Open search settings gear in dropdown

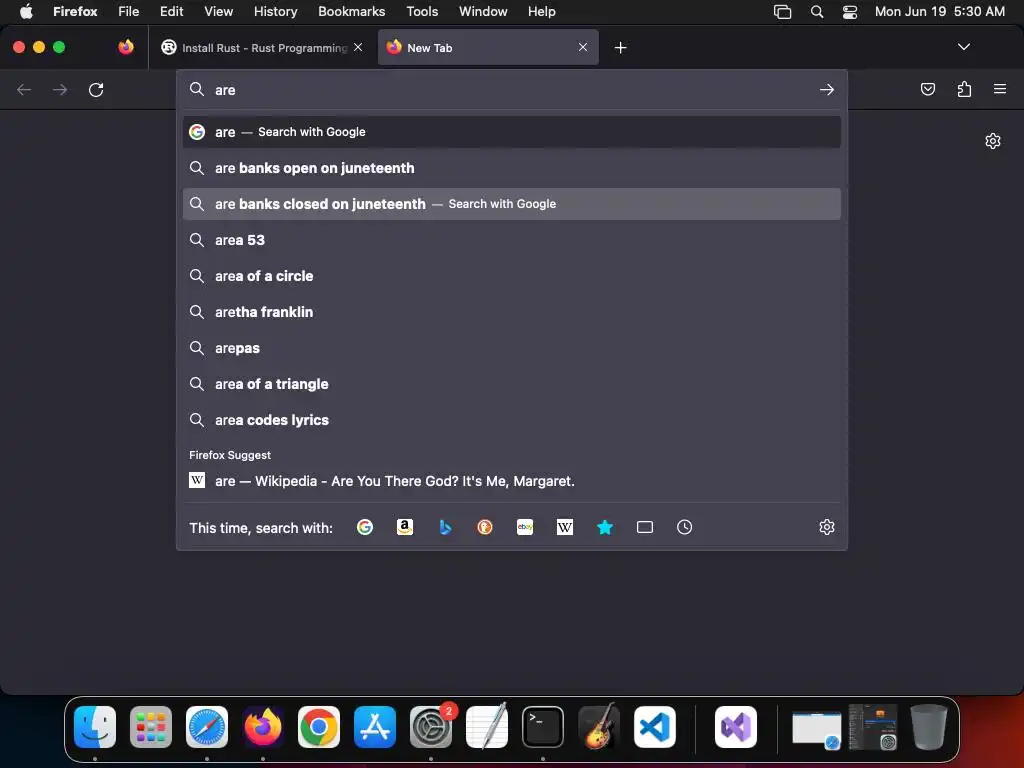tap(827, 527)
